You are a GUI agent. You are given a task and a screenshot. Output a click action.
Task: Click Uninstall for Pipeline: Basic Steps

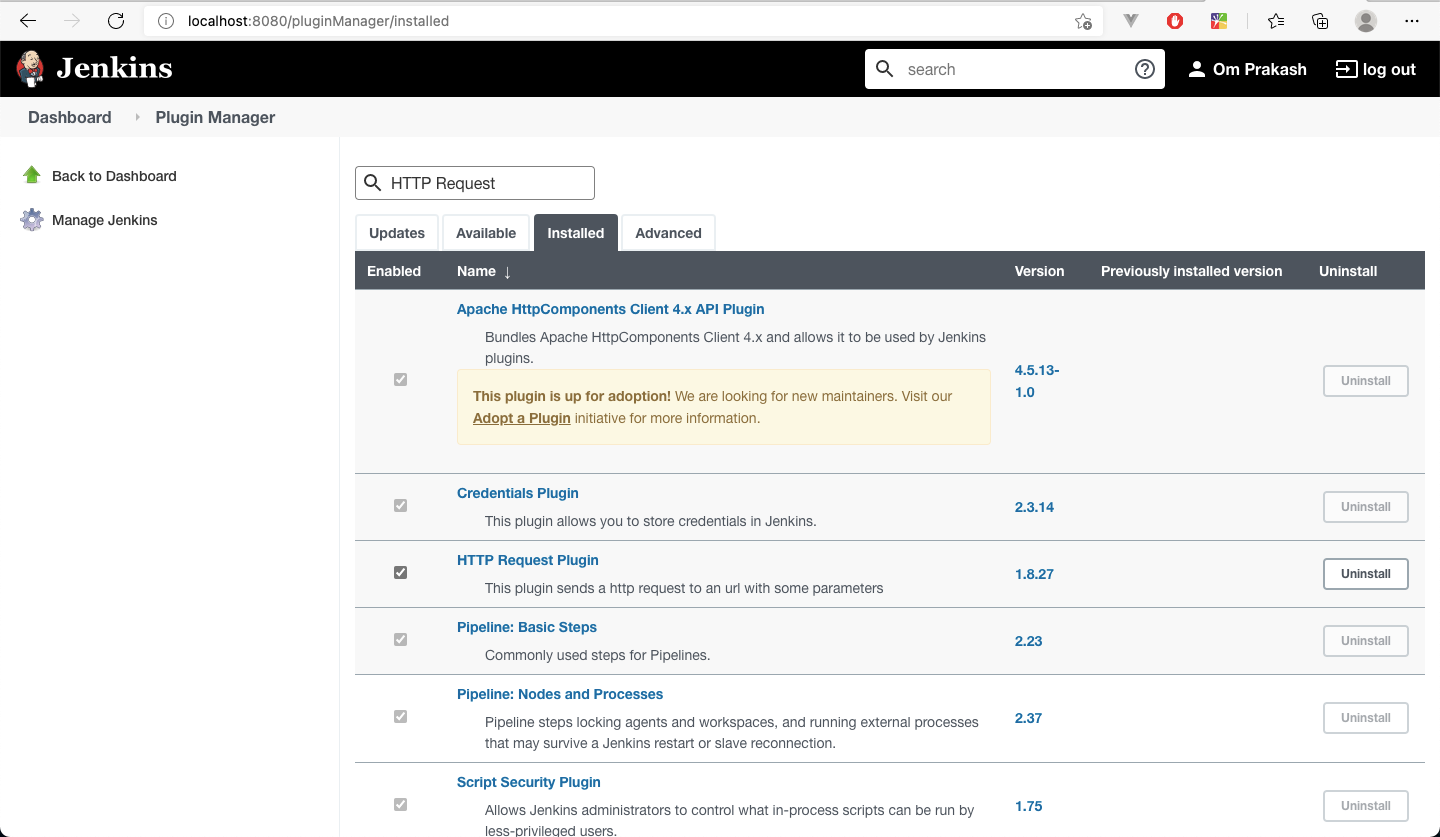(x=1366, y=641)
